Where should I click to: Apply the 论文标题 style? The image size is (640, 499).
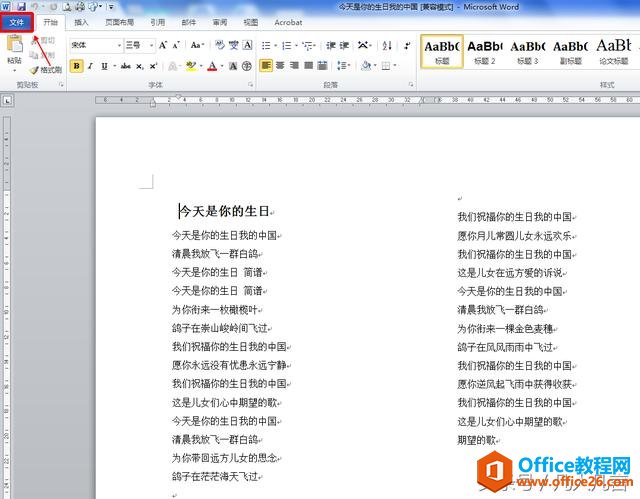pos(614,51)
